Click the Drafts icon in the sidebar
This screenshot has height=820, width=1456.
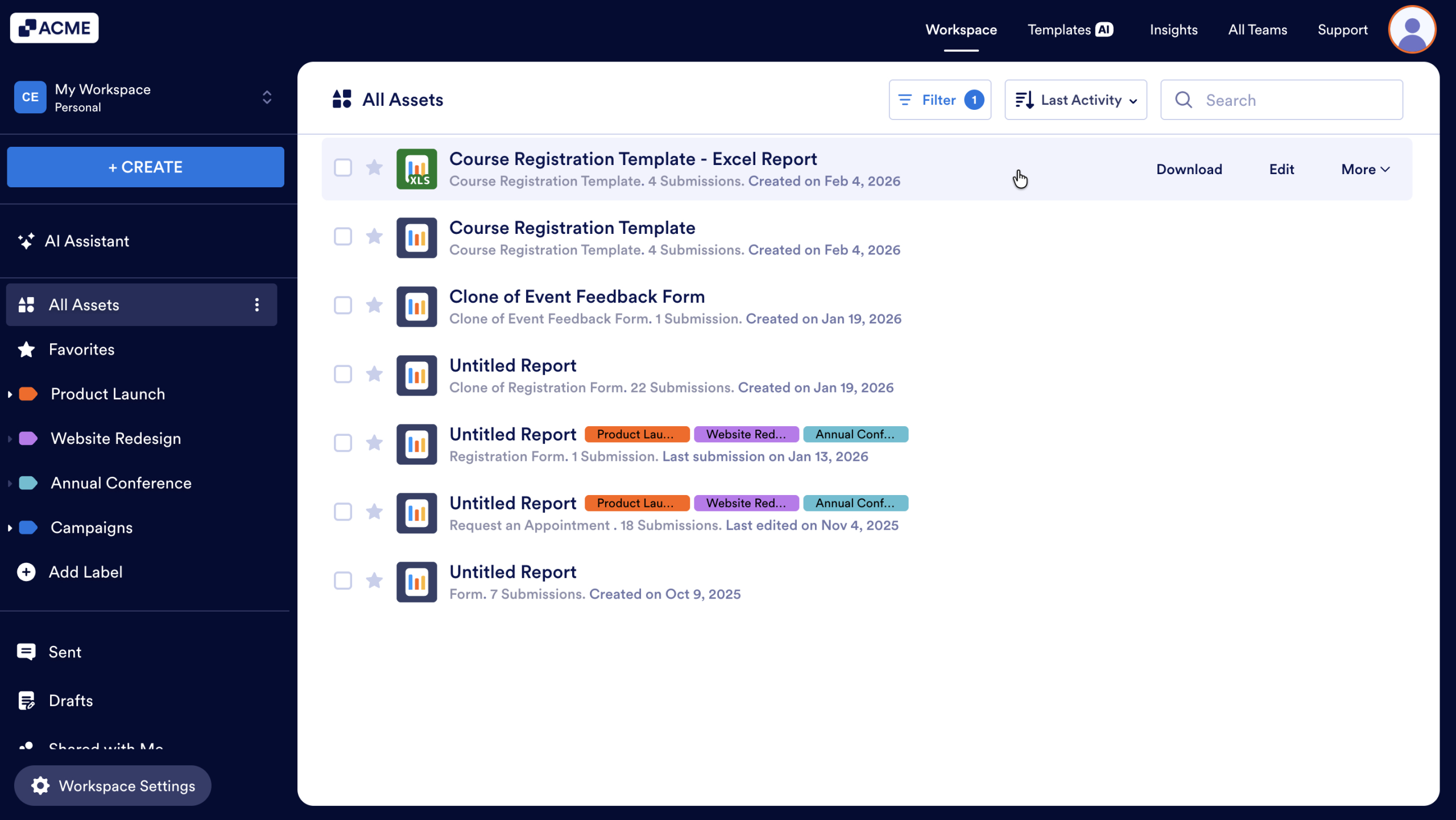(26, 700)
